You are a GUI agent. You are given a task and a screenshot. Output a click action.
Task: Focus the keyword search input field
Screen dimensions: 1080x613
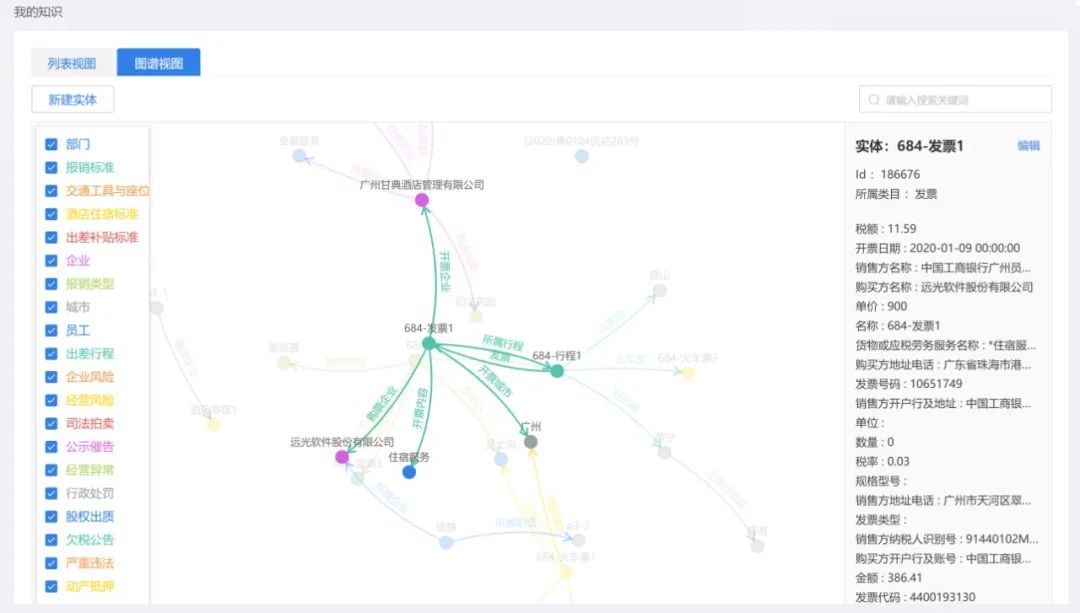tap(962, 100)
